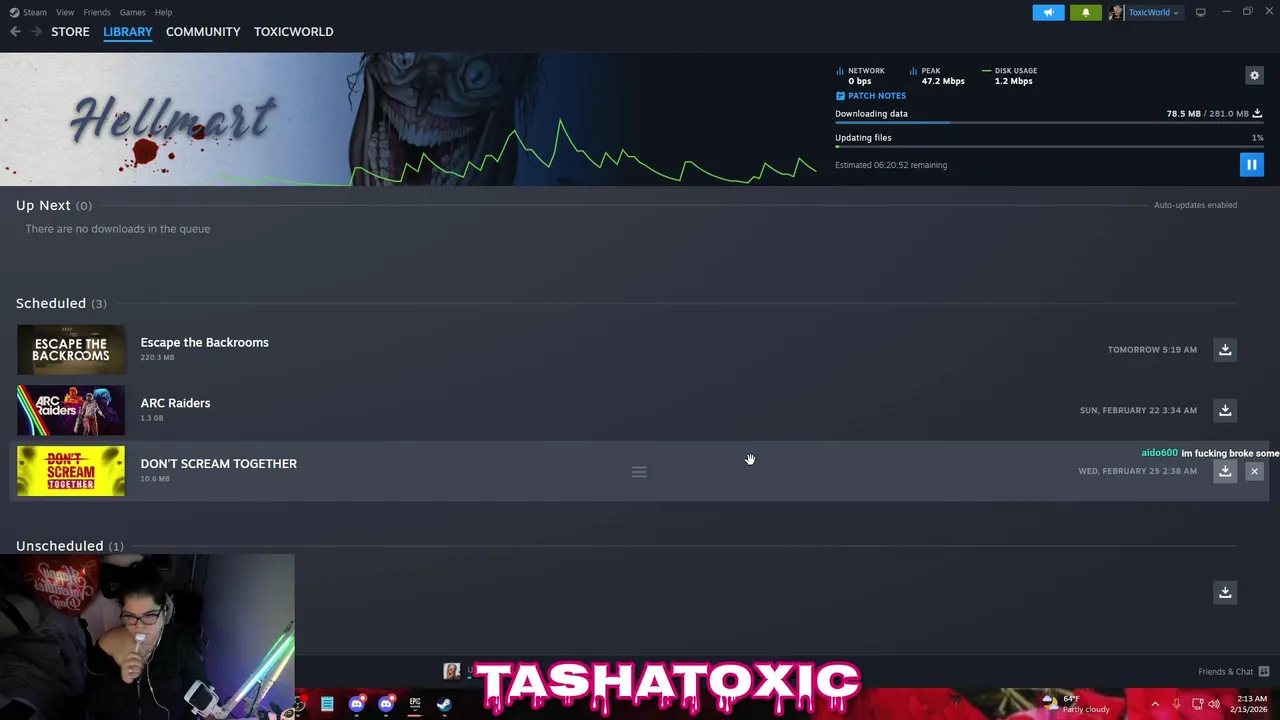Screen dimensions: 1280x720
Task: Switch to the LIBRARY tab
Action: 128,32
